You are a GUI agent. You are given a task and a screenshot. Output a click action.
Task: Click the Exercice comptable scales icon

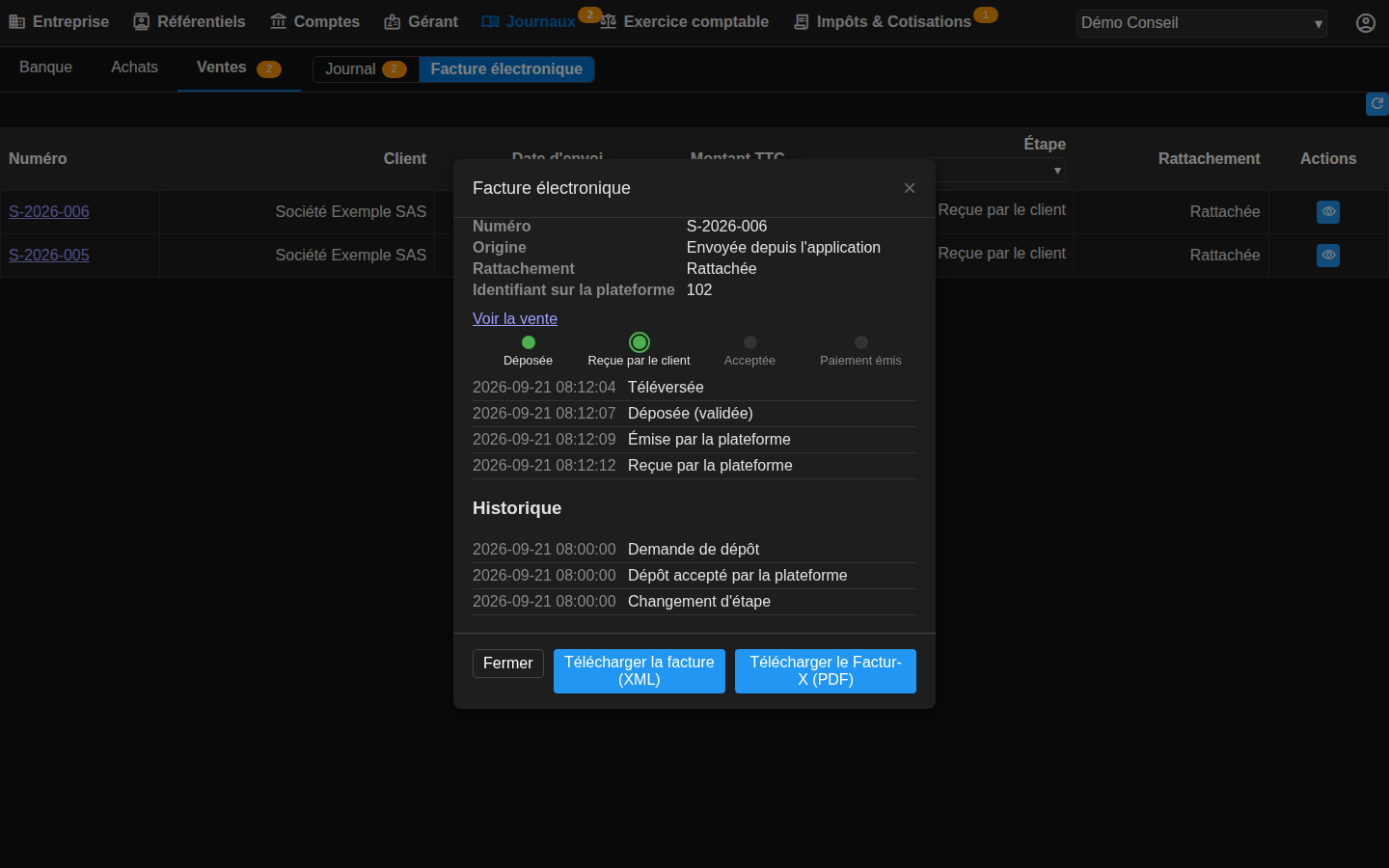pos(608,22)
